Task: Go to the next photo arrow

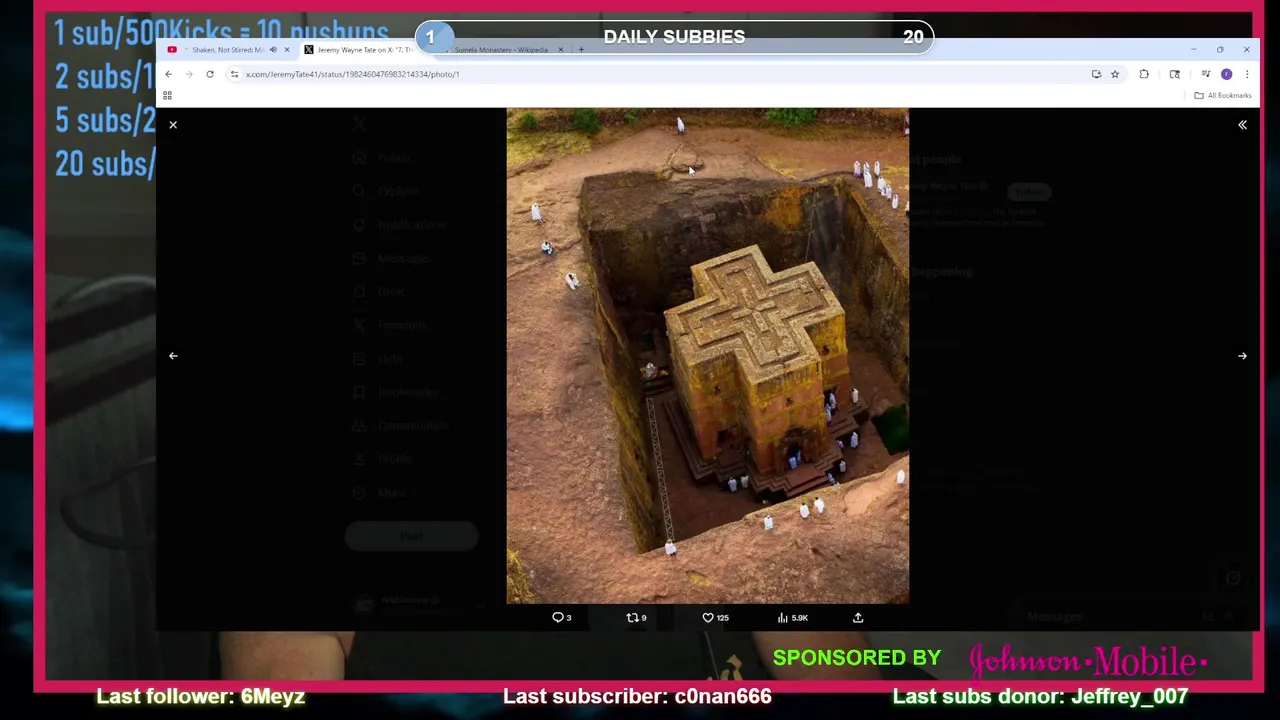Action: [x=1242, y=356]
